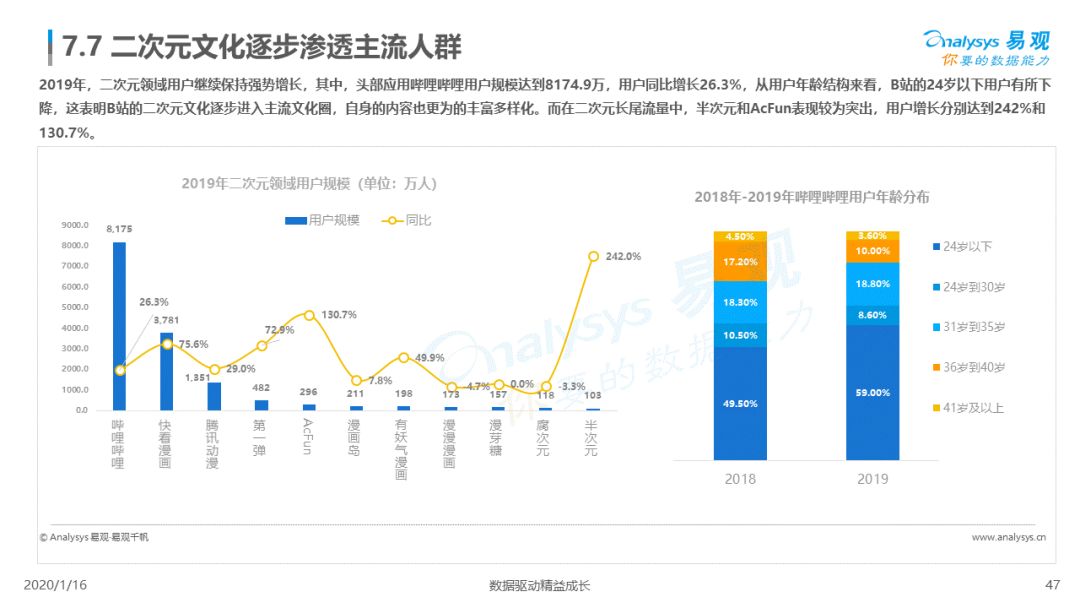Click the 130.7% line data point
Image resolution: width=1080 pixels, height=608 pixels.
pos(309,315)
